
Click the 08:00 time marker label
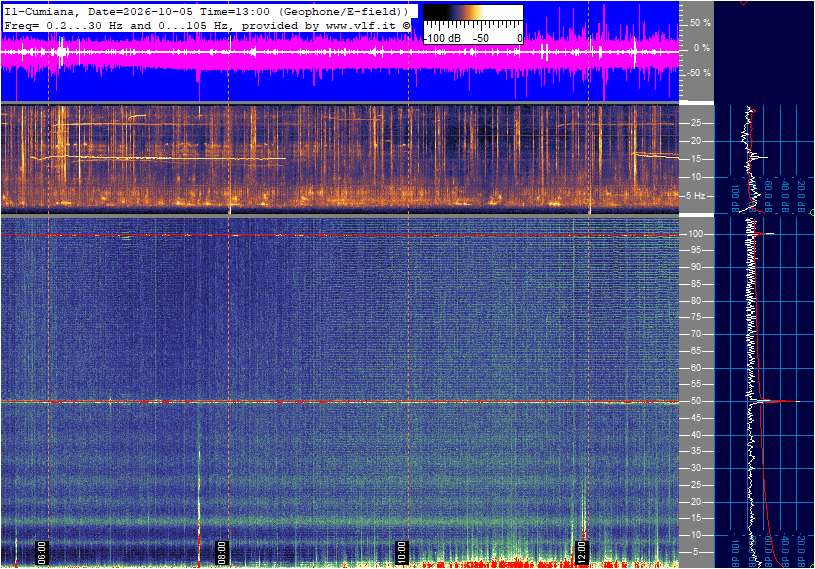(x=221, y=553)
